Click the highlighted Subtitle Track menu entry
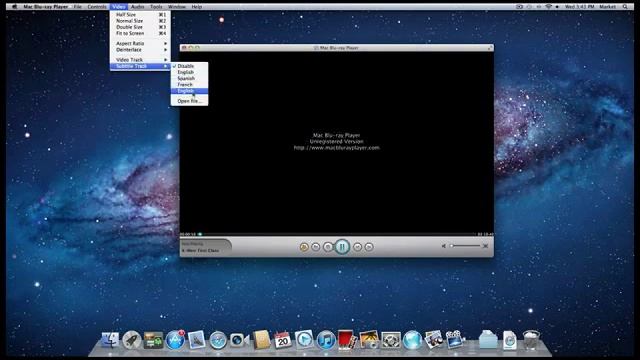 click(140, 66)
